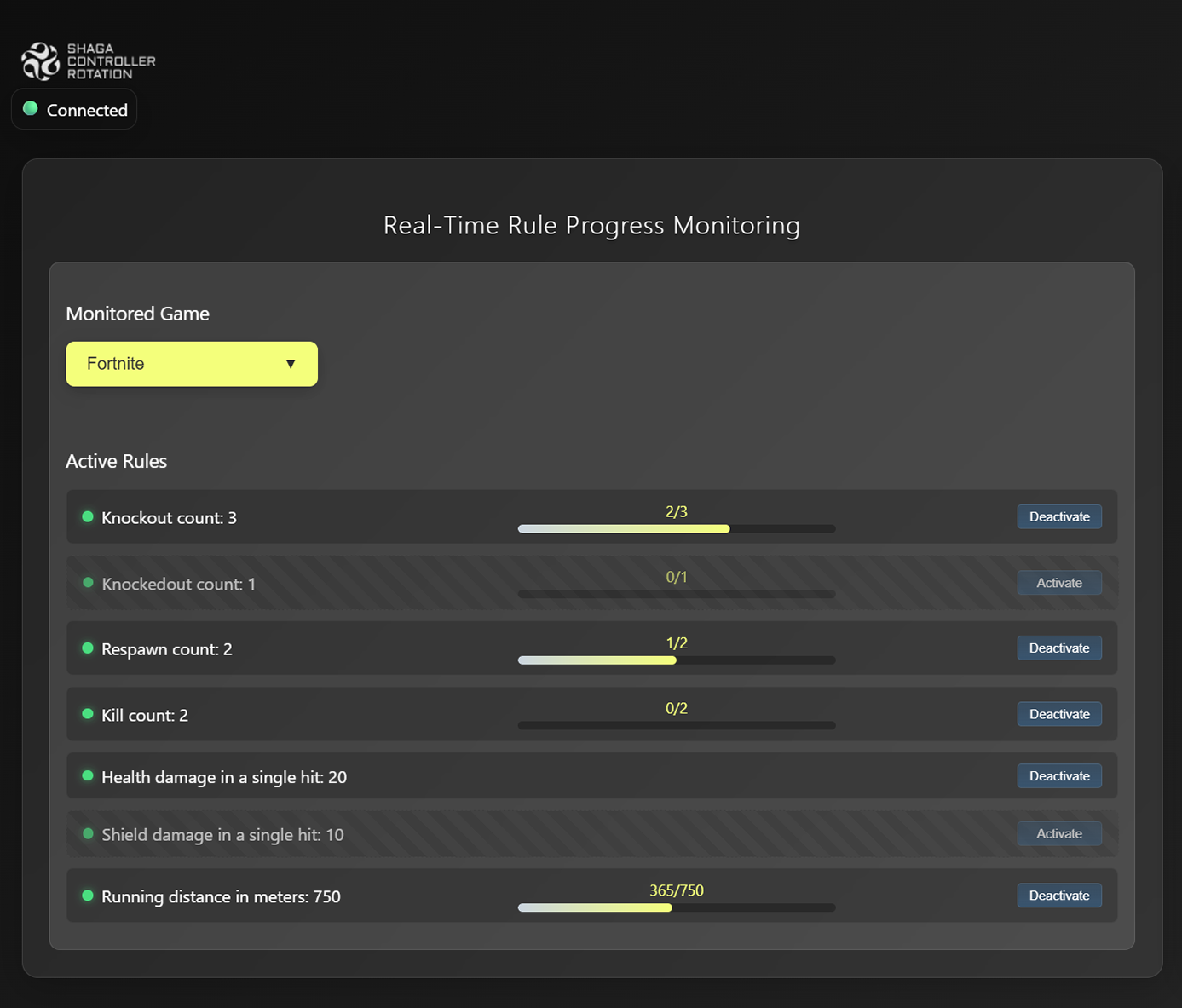Click the green dot beside Kill count
This screenshot has height=1008, width=1182.
[x=88, y=714]
